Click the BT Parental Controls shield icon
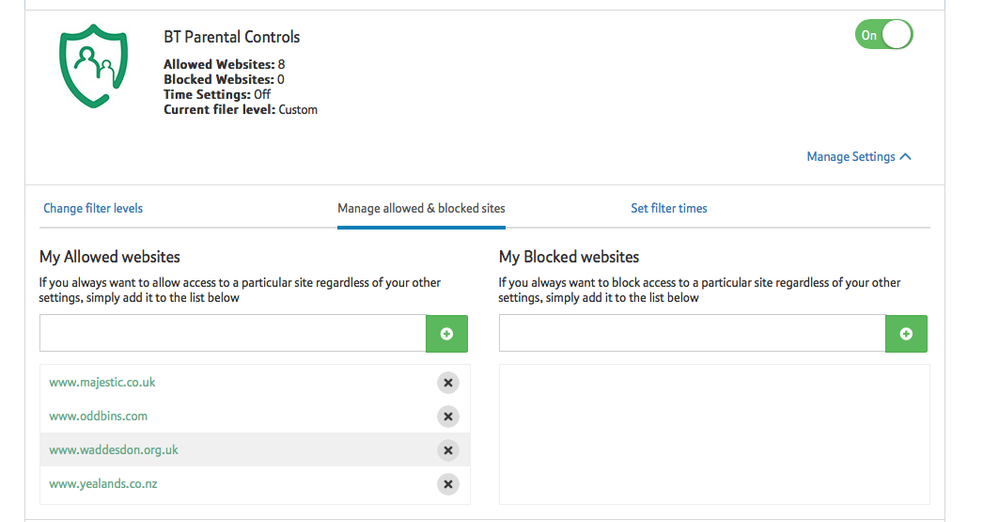Screen dimensions: 999x522 pyautogui.click(x=94, y=66)
